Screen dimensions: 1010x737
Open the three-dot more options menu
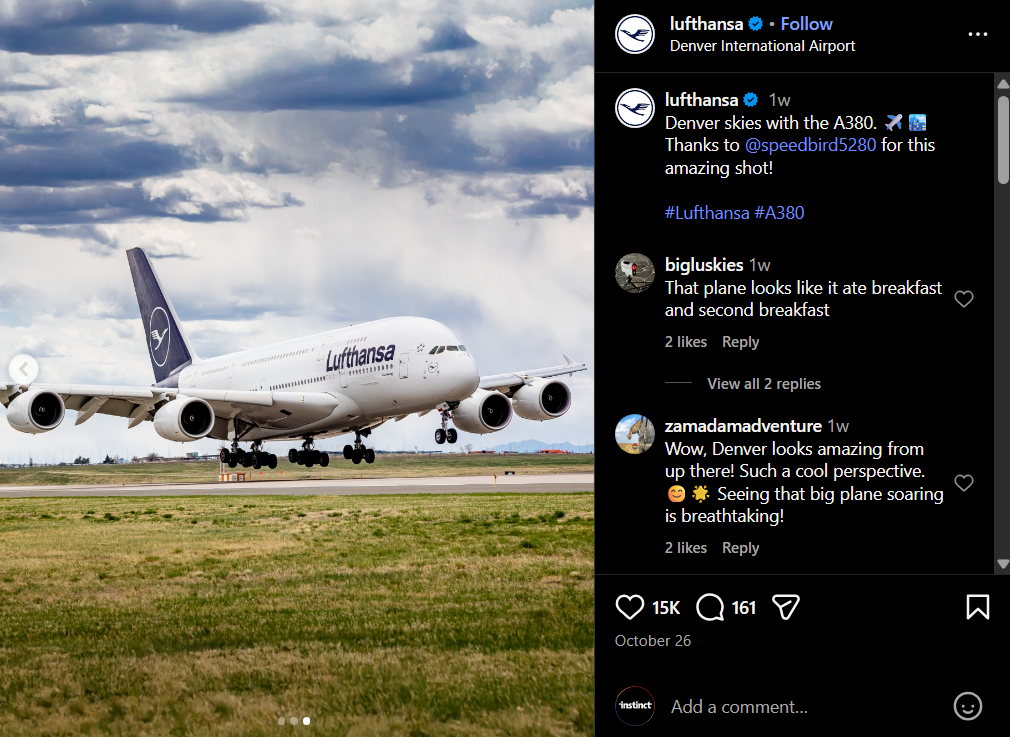(x=977, y=34)
